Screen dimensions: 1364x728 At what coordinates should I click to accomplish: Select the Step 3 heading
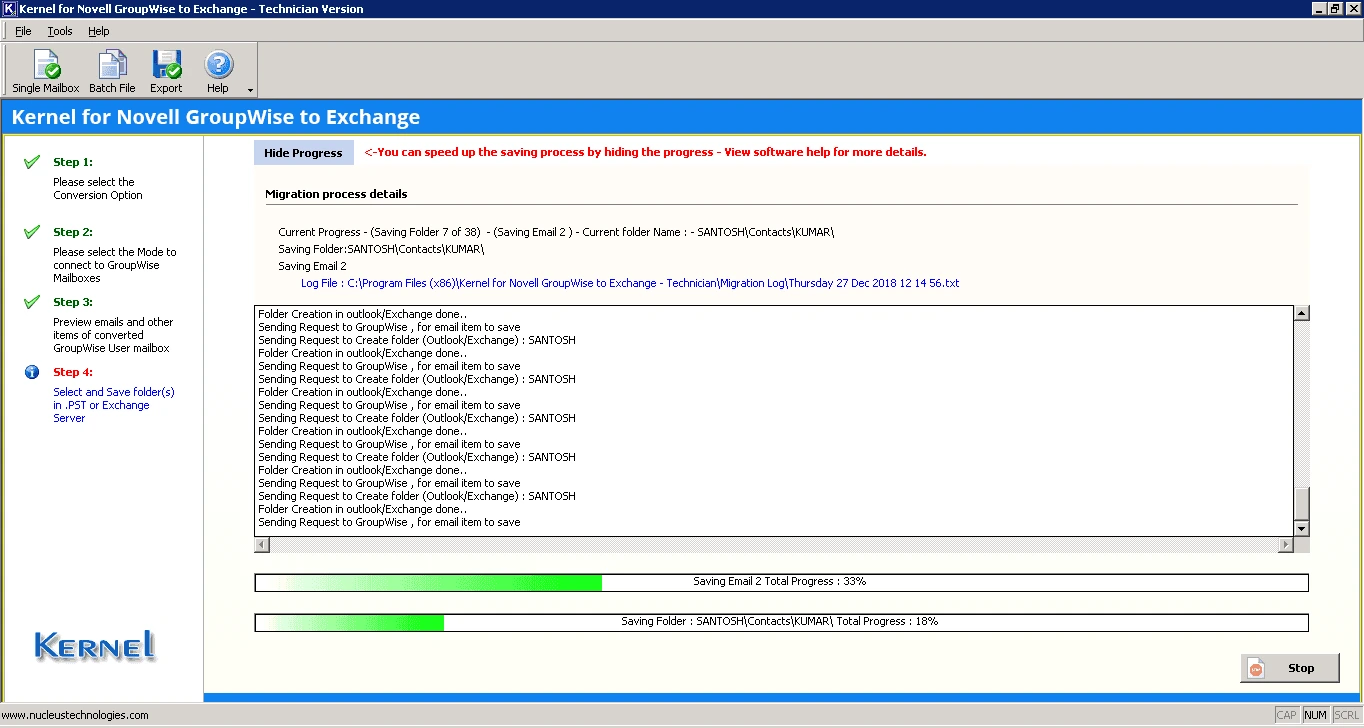(x=73, y=302)
